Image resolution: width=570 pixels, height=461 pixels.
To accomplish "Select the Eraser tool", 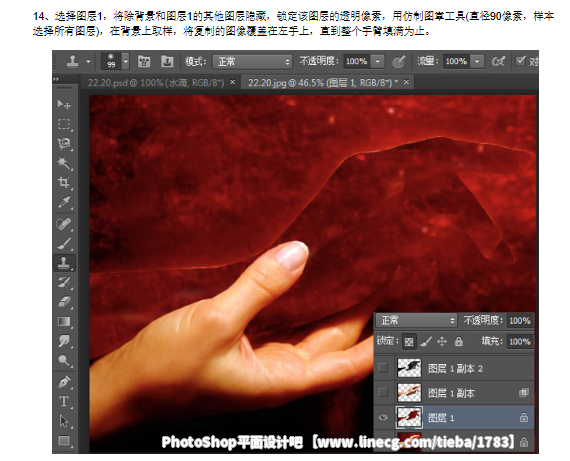I will coord(64,301).
